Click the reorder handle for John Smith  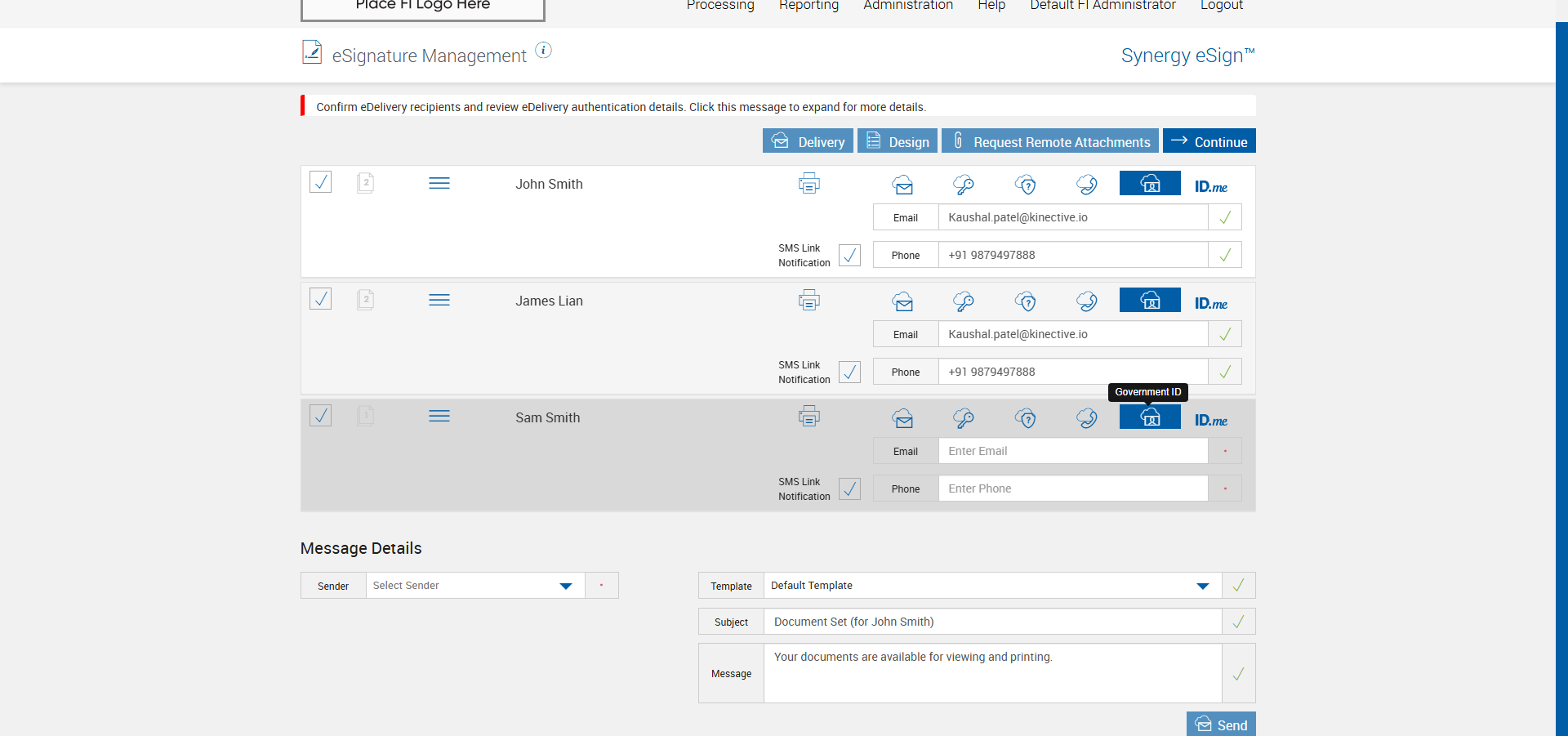pyautogui.click(x=439, y=183)
